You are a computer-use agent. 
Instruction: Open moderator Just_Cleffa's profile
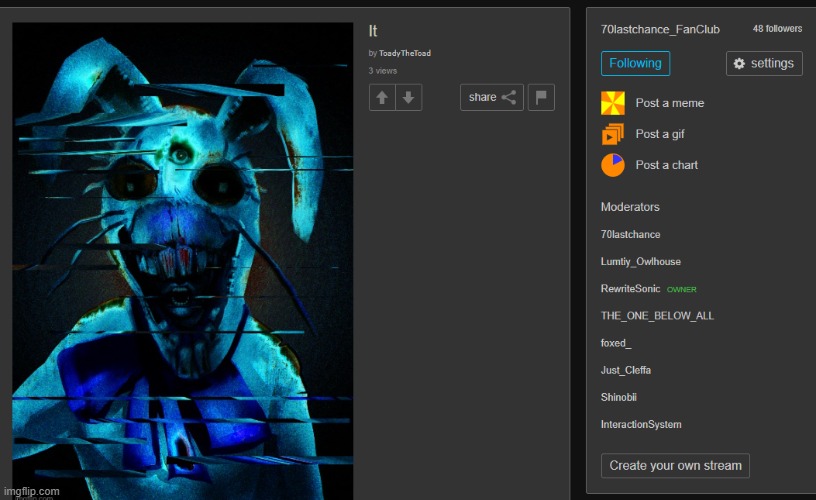[625, 370]
